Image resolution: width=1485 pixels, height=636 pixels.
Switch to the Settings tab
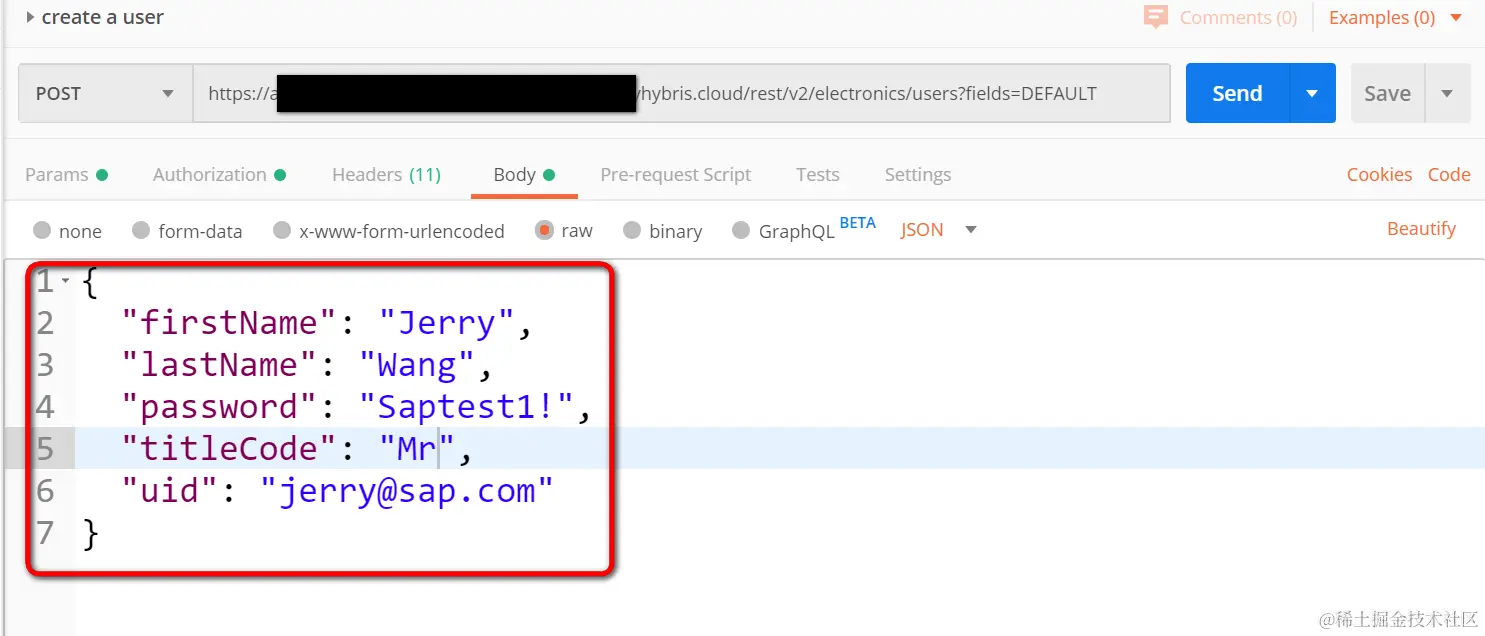coord(917,174)
